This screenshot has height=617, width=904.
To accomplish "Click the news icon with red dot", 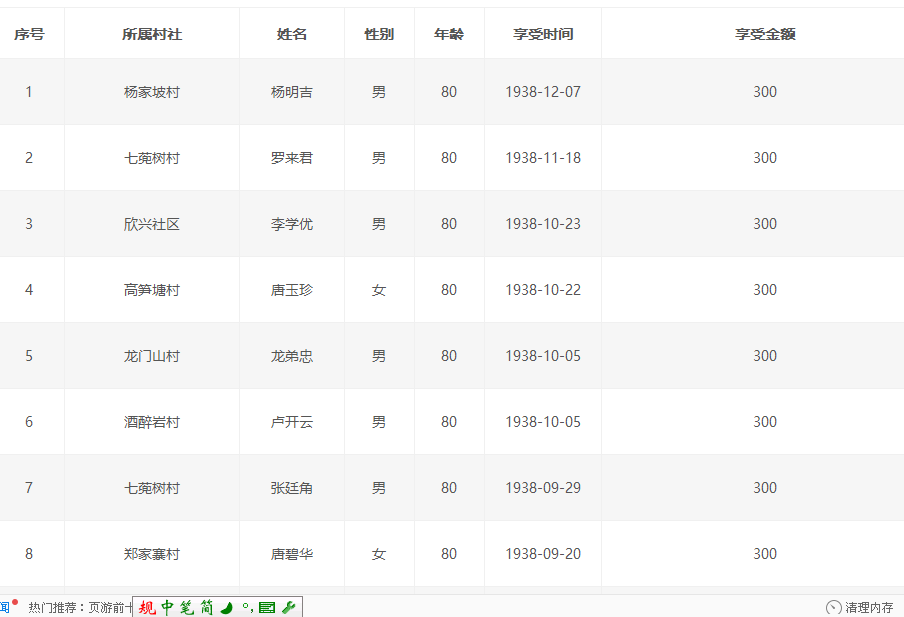I will click(x=6, y=606).
